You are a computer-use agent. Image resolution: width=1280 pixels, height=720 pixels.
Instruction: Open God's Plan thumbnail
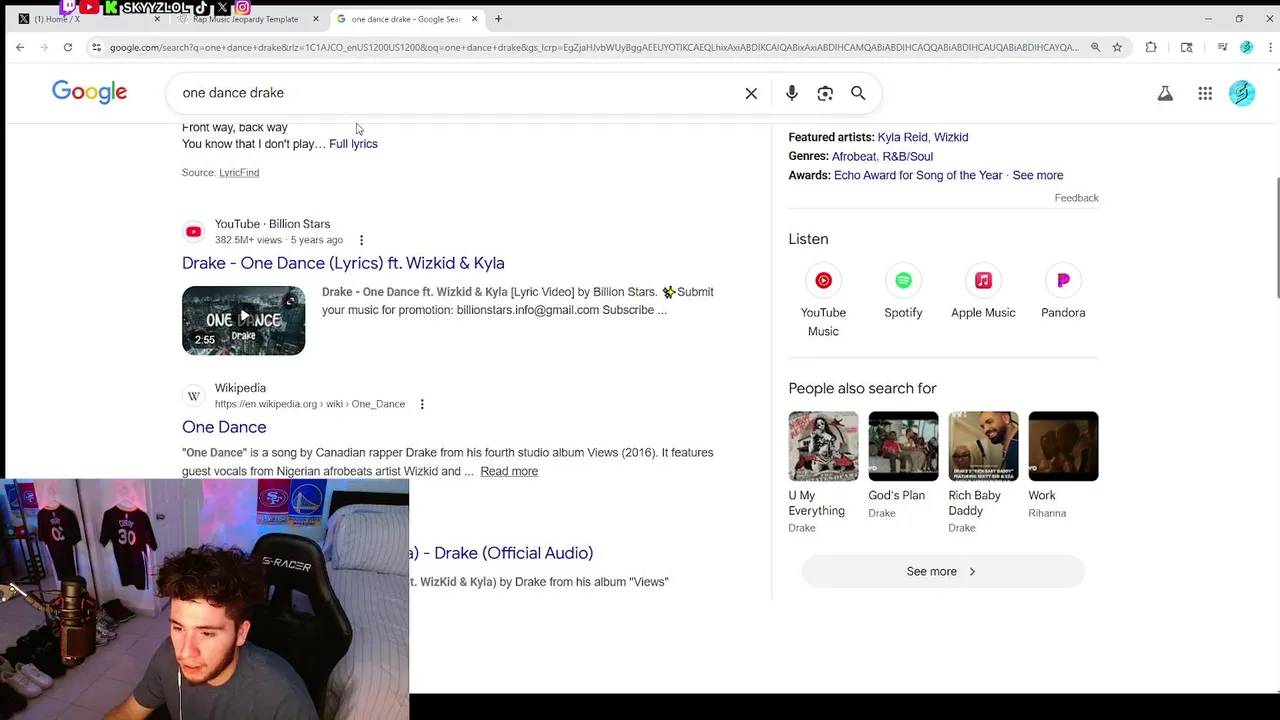pyautogui.click(x=903, y=446)
